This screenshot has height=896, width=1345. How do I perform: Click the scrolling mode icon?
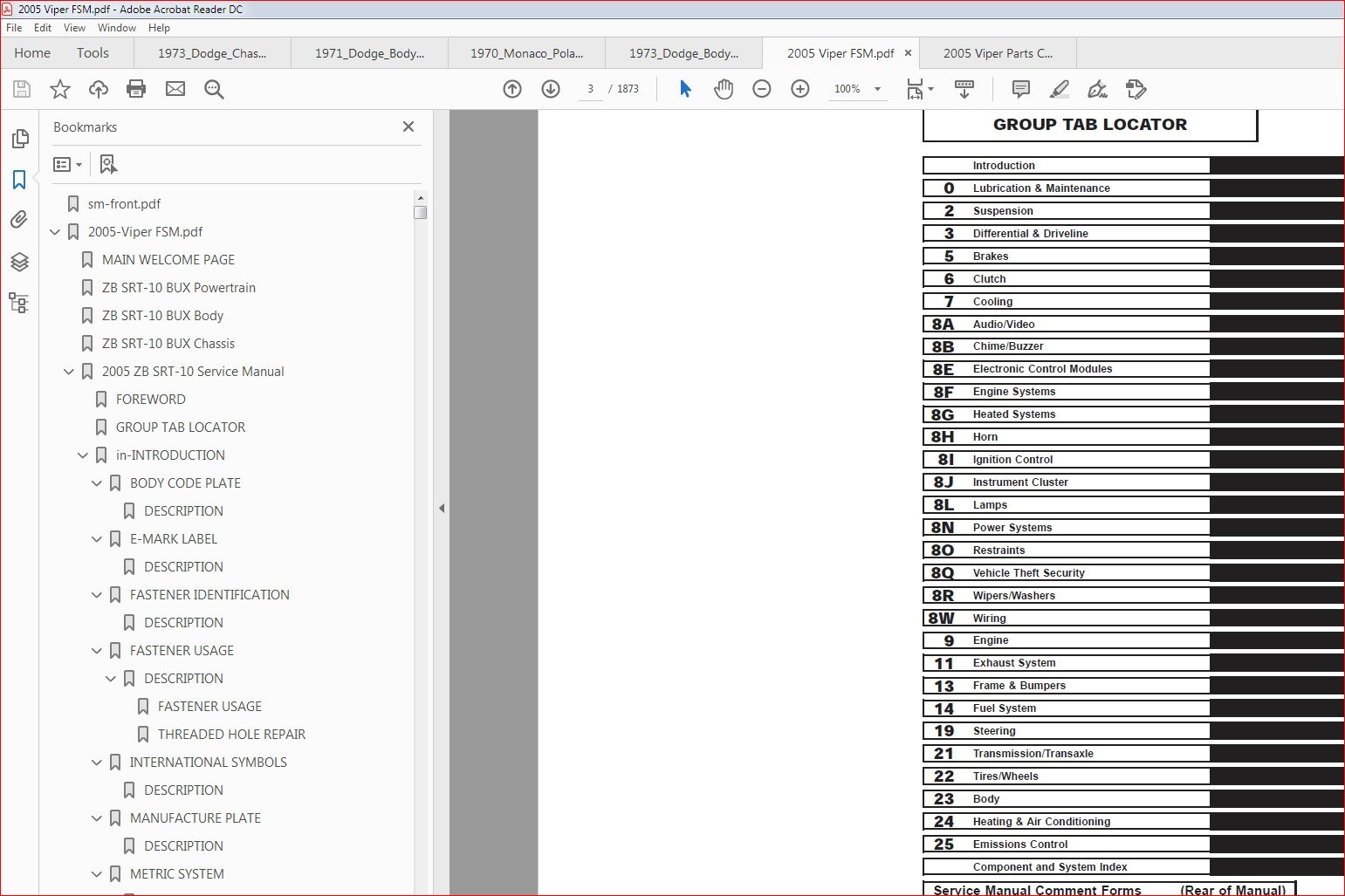pos(964,89)
